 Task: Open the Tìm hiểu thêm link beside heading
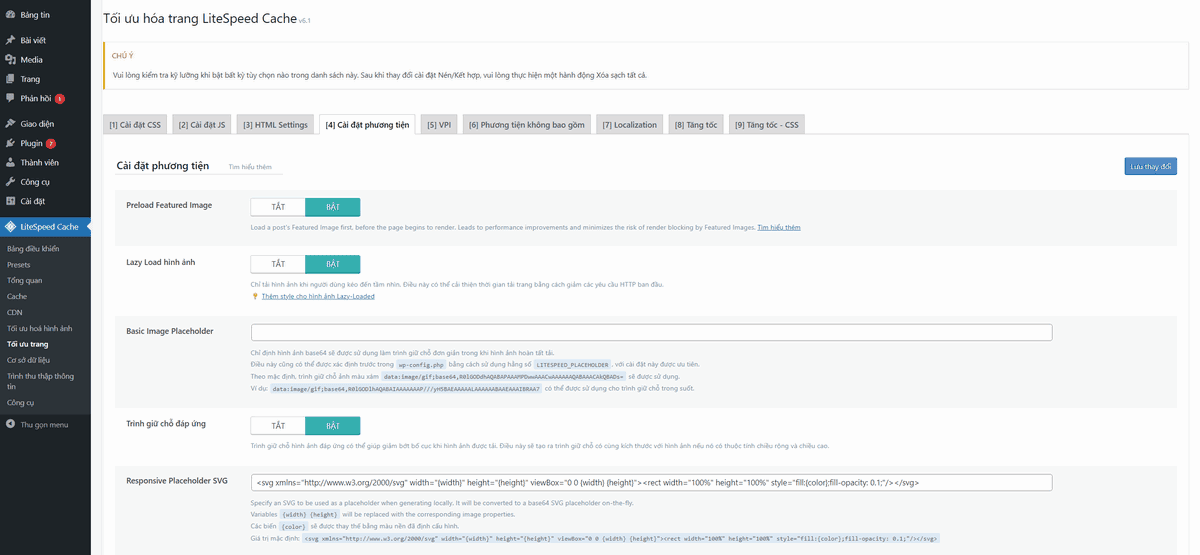pyautogui.click(x=250, y=167)
